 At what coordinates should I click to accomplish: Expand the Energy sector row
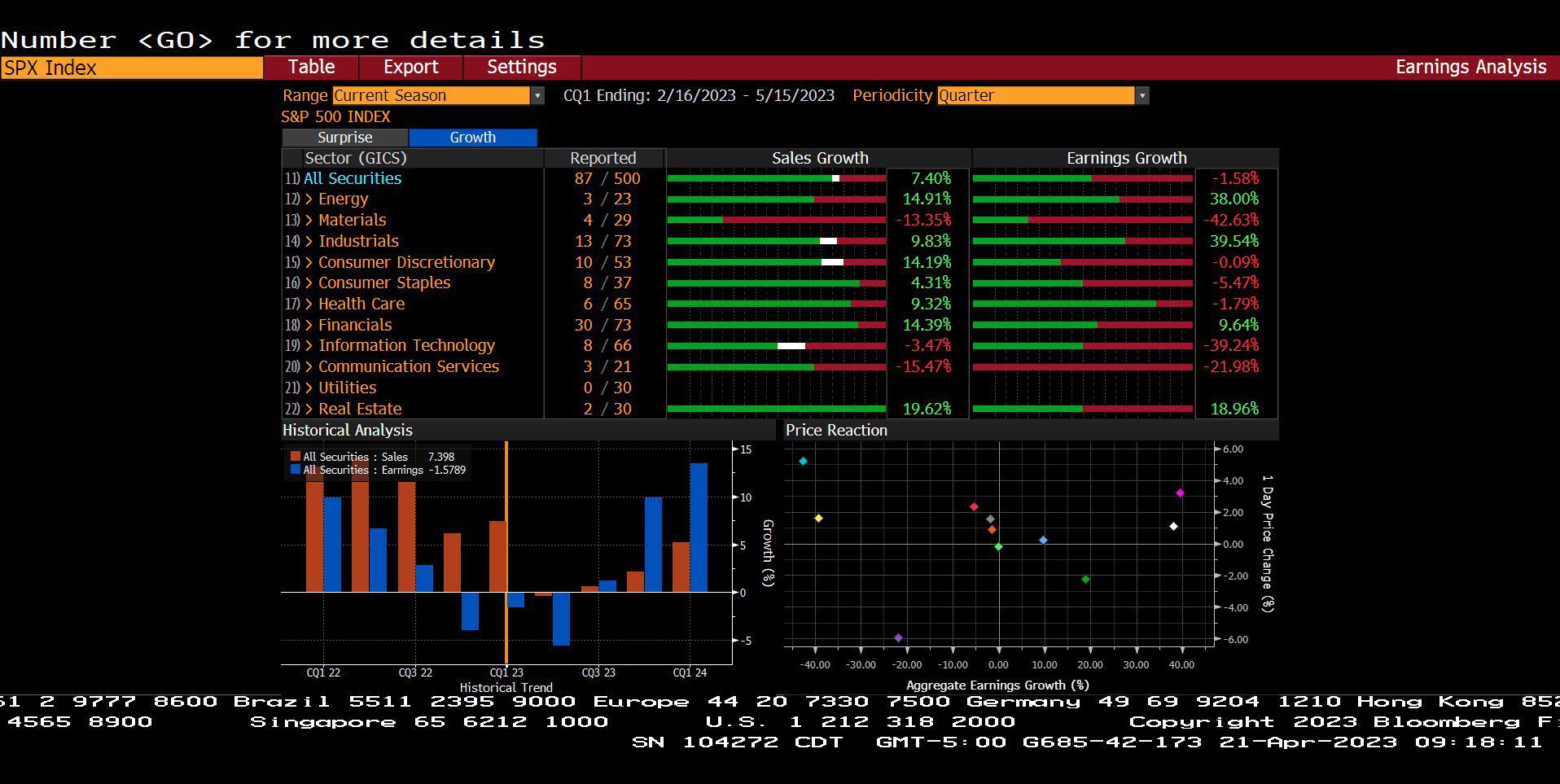[x=309, y=199]
